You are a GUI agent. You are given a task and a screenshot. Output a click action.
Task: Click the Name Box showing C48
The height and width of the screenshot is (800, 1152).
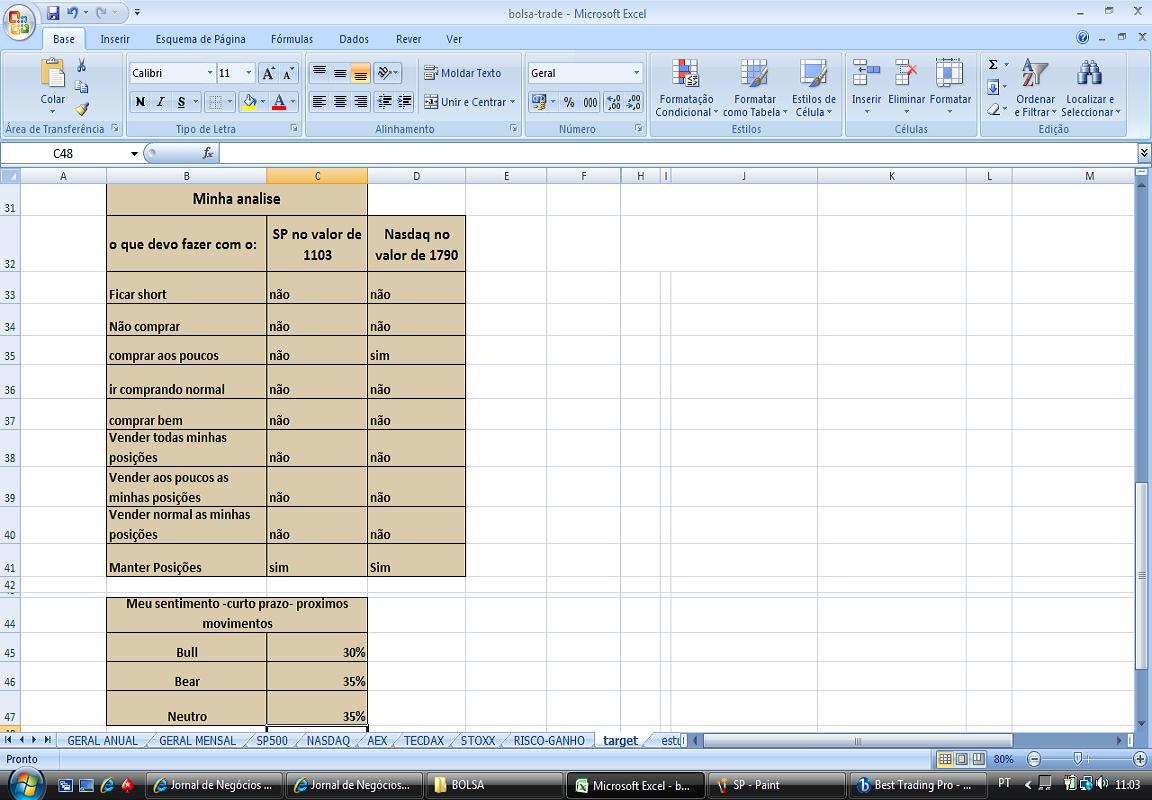tap(63, 154)
